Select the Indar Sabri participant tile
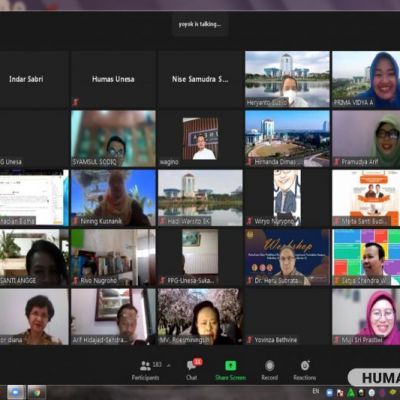Screen dimensions: 400x400 point(34,79)
